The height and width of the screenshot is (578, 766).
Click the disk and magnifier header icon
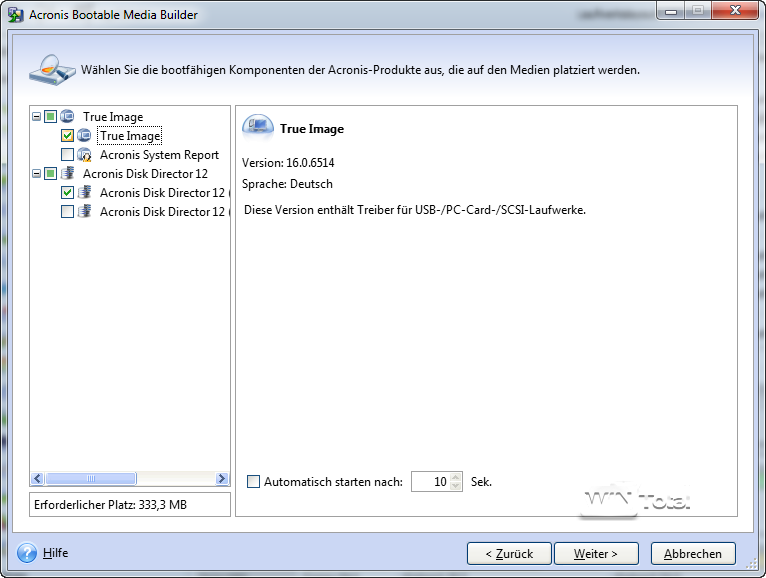(52, 70)
